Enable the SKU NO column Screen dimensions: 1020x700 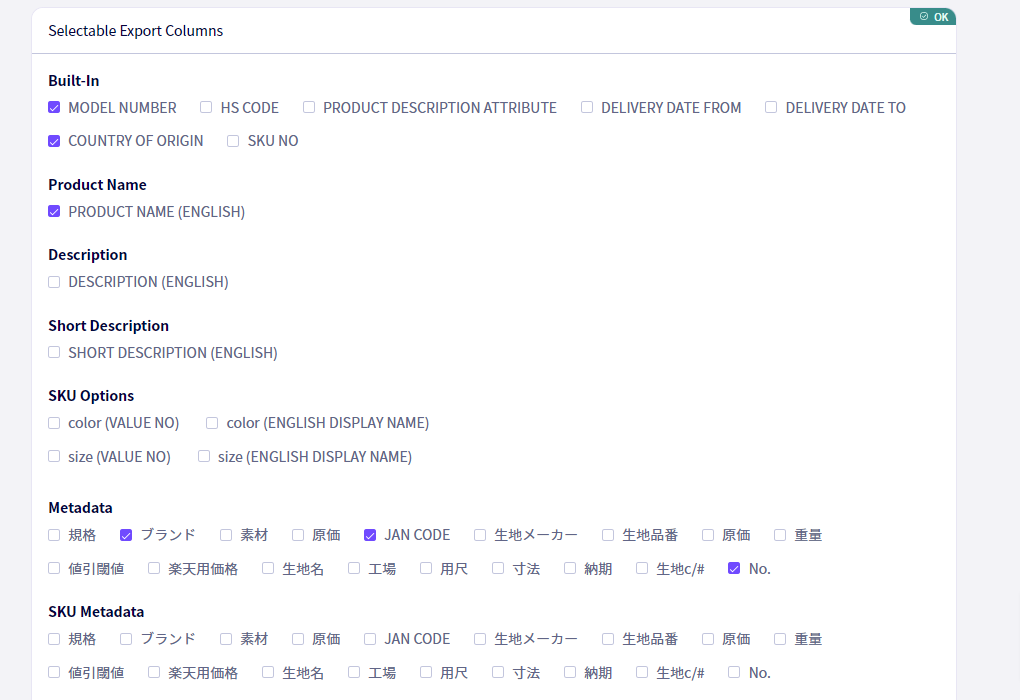point(233,141)
